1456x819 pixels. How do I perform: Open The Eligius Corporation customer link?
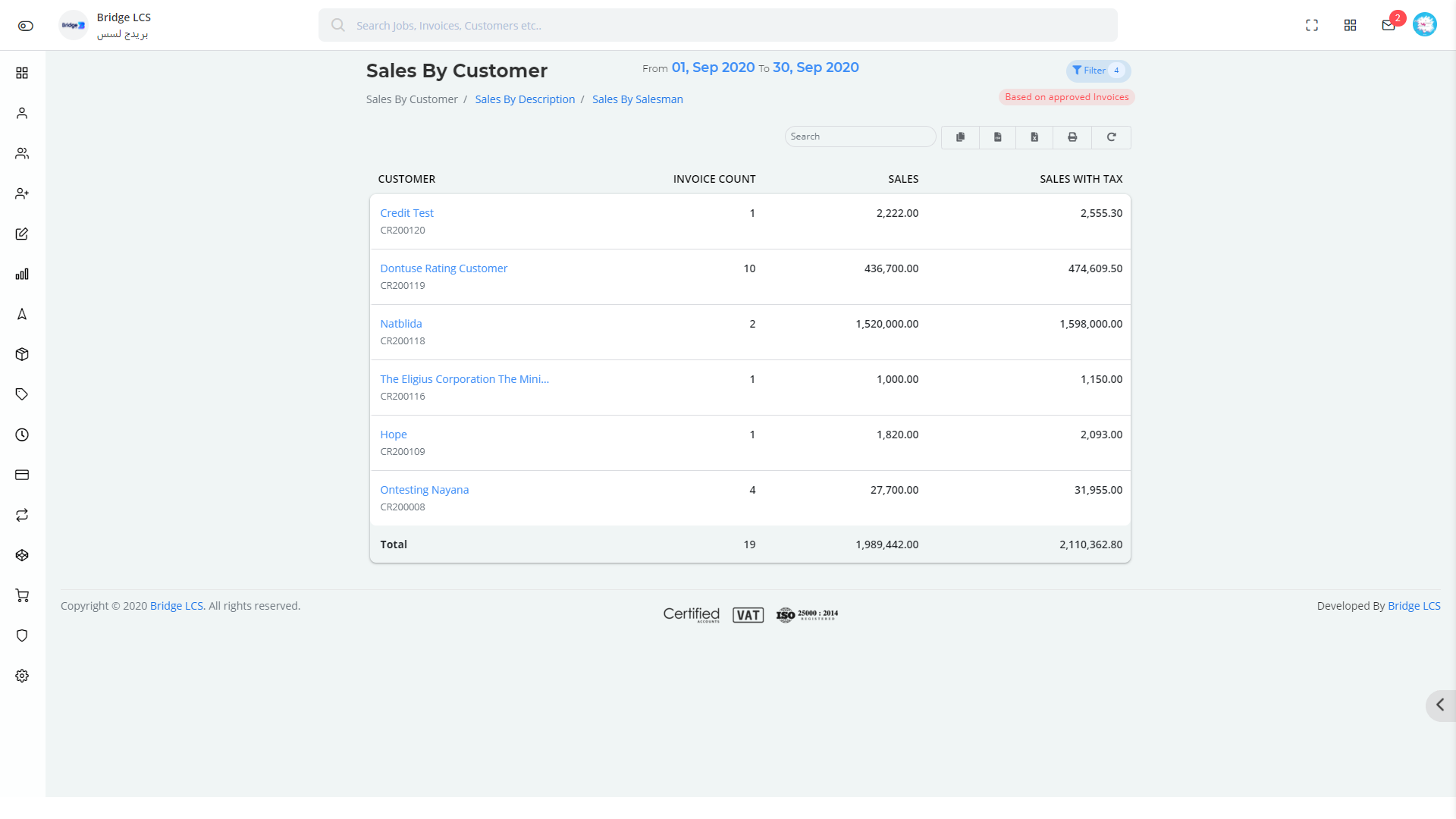tap(465, 379)
